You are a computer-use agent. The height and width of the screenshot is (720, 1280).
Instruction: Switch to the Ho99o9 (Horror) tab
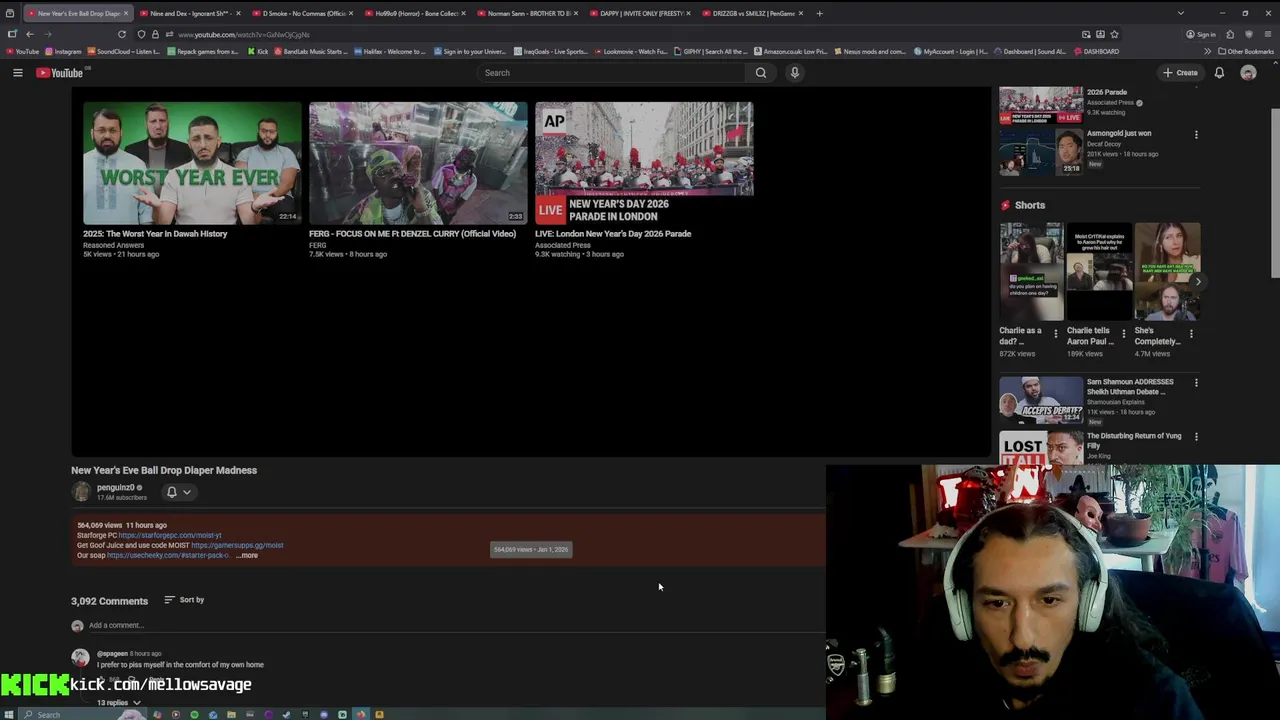tap(416, 13)
